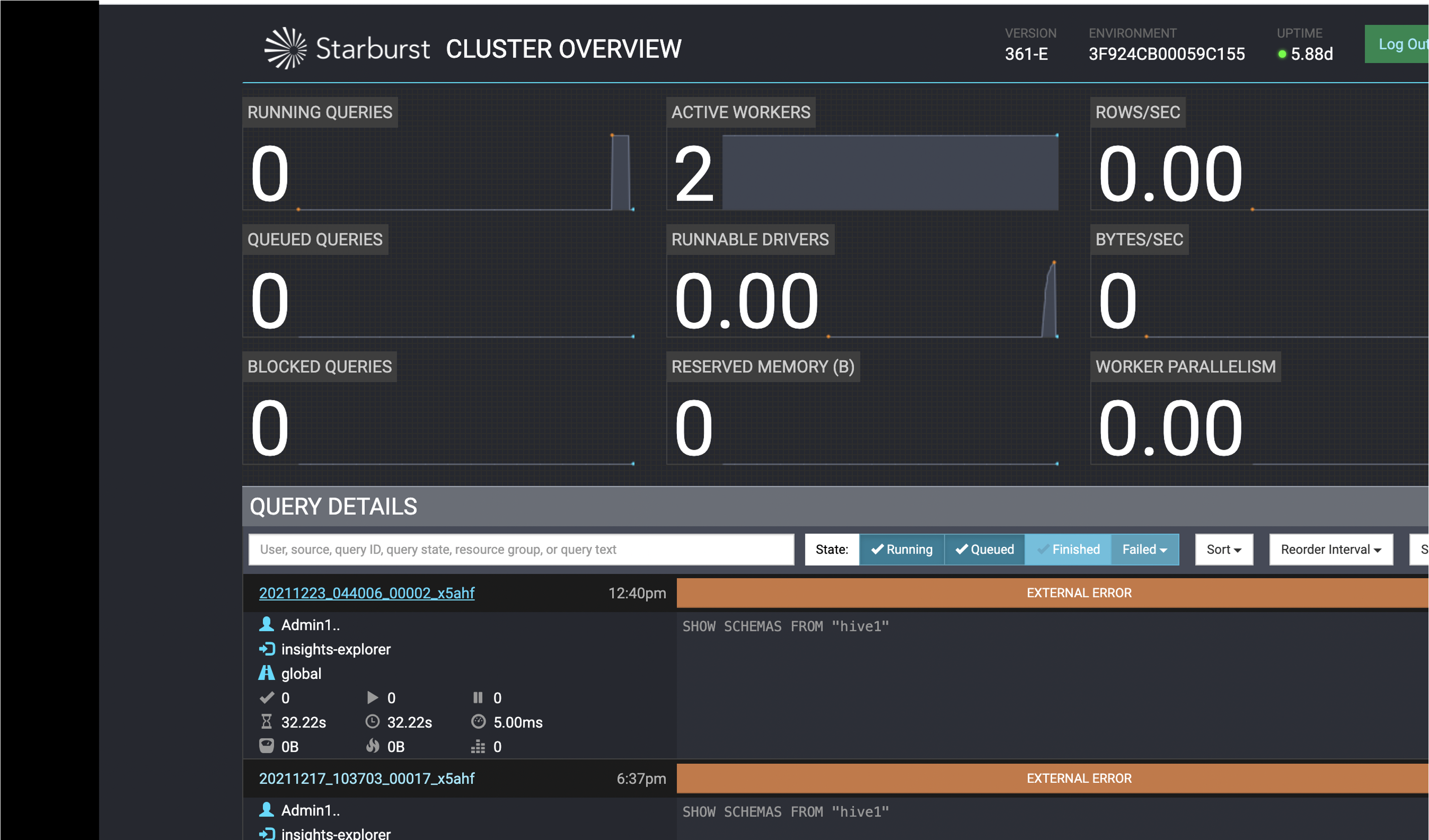Toggle the Running state filter

click(x=902, y=549)
